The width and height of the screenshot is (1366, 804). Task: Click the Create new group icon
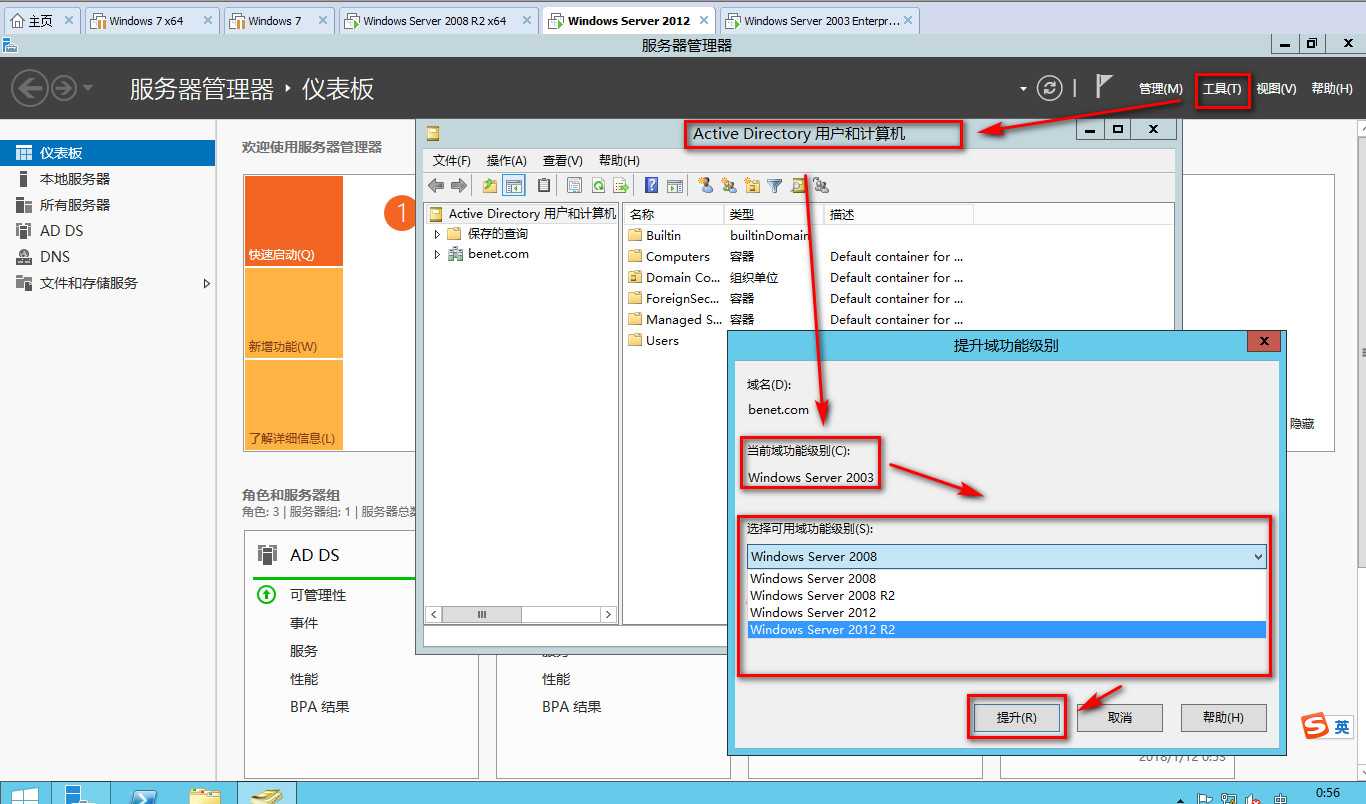[728, 185]
